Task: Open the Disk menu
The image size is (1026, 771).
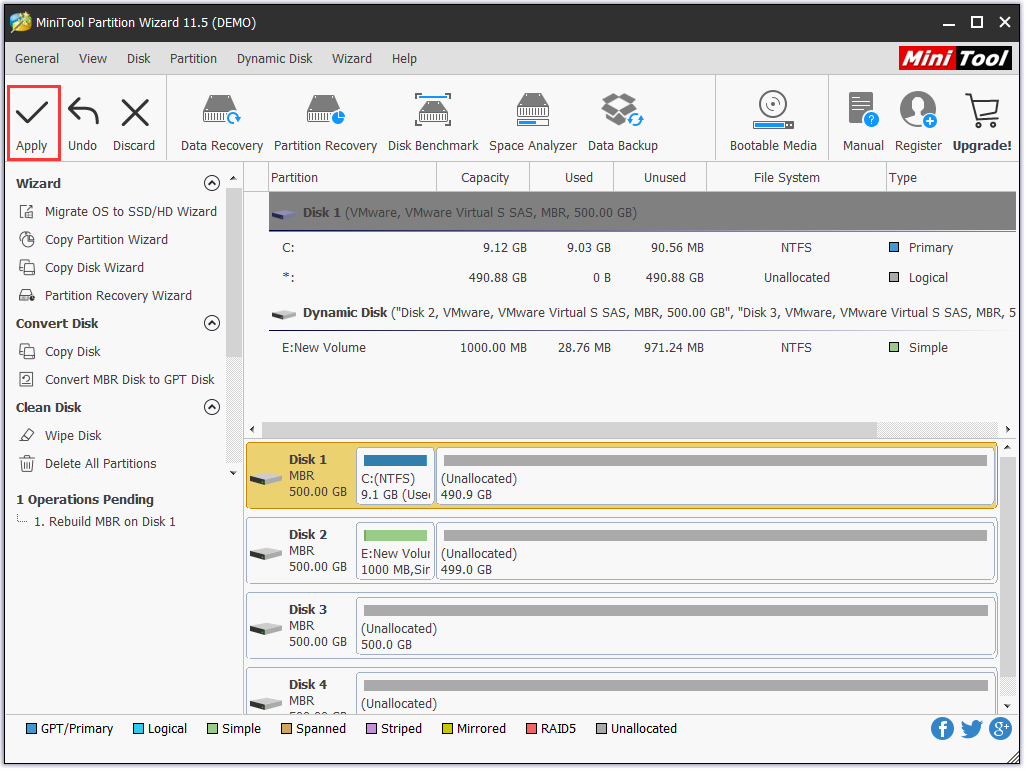Action: click(139, 58)
